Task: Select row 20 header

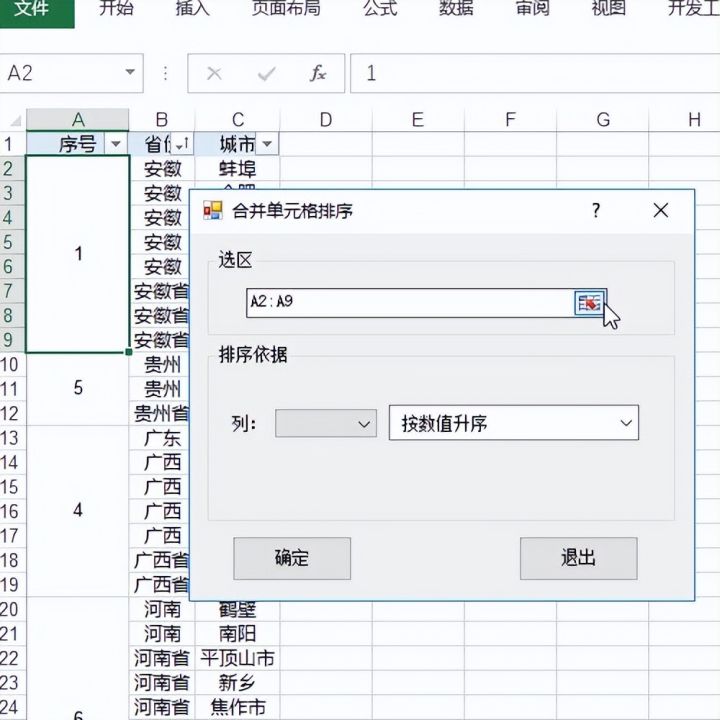Action: tap(12, 609)
